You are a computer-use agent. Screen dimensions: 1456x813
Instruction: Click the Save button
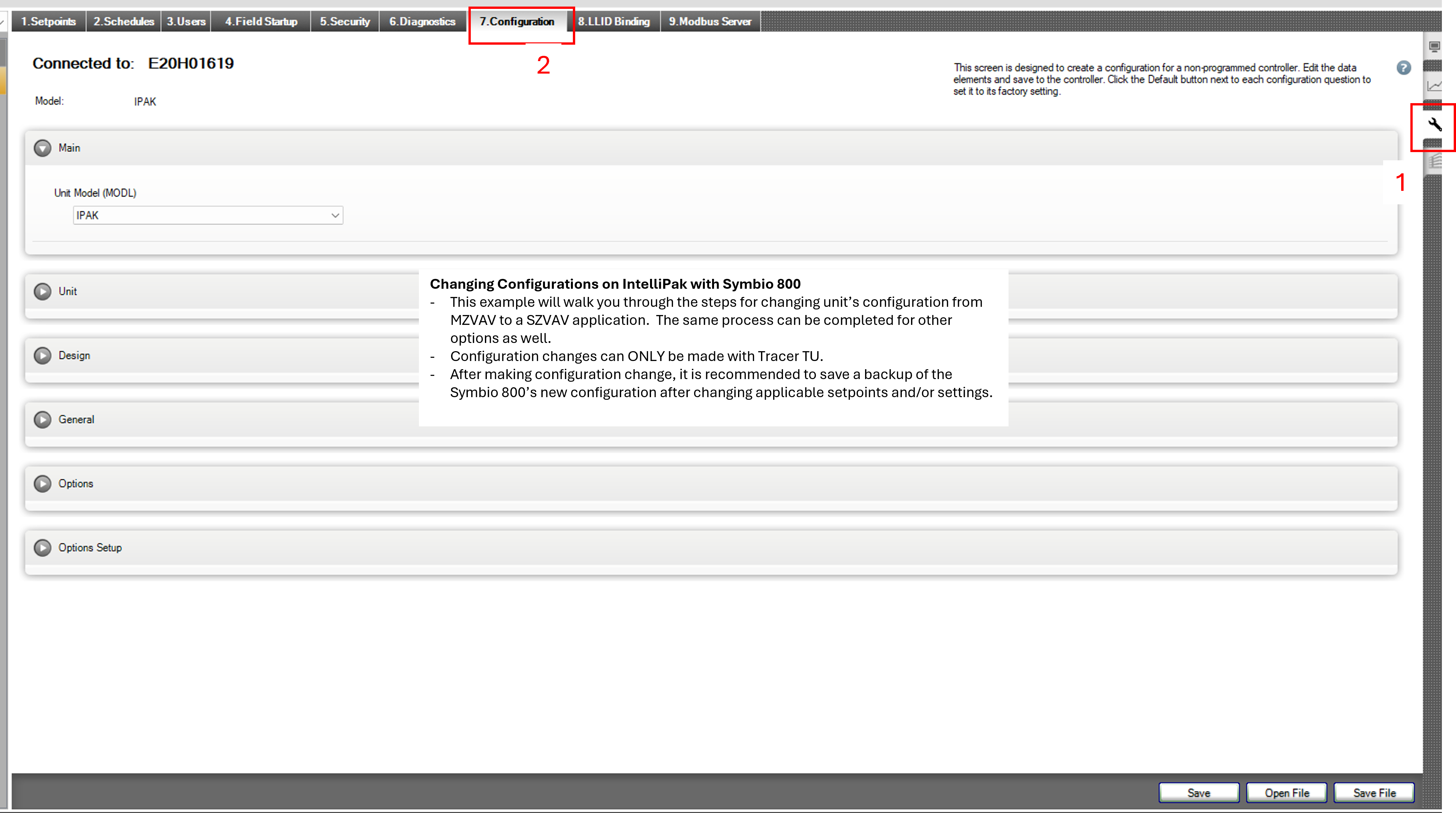coord(1199,793)
